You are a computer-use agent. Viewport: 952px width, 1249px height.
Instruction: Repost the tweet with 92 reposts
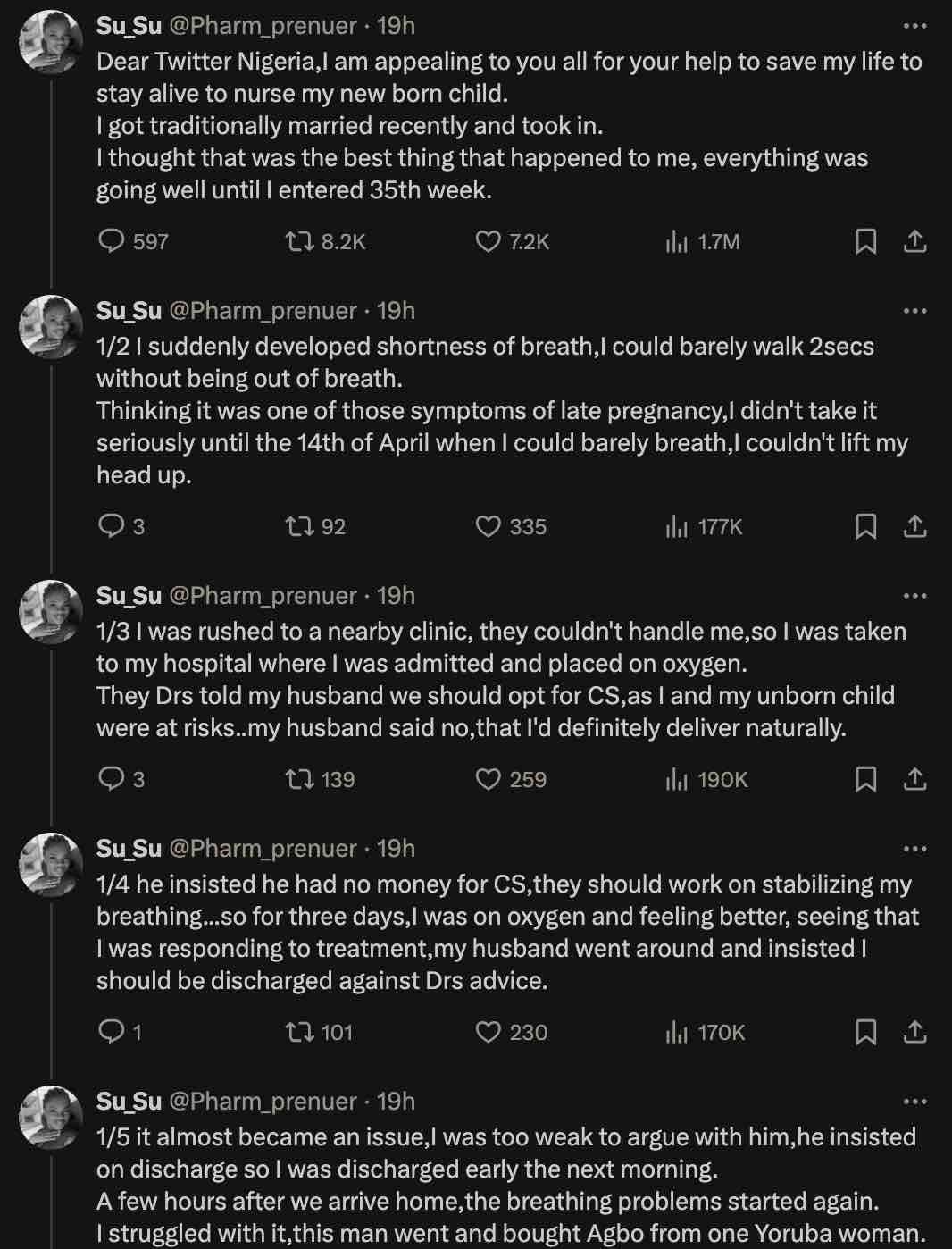pos(297,526)
